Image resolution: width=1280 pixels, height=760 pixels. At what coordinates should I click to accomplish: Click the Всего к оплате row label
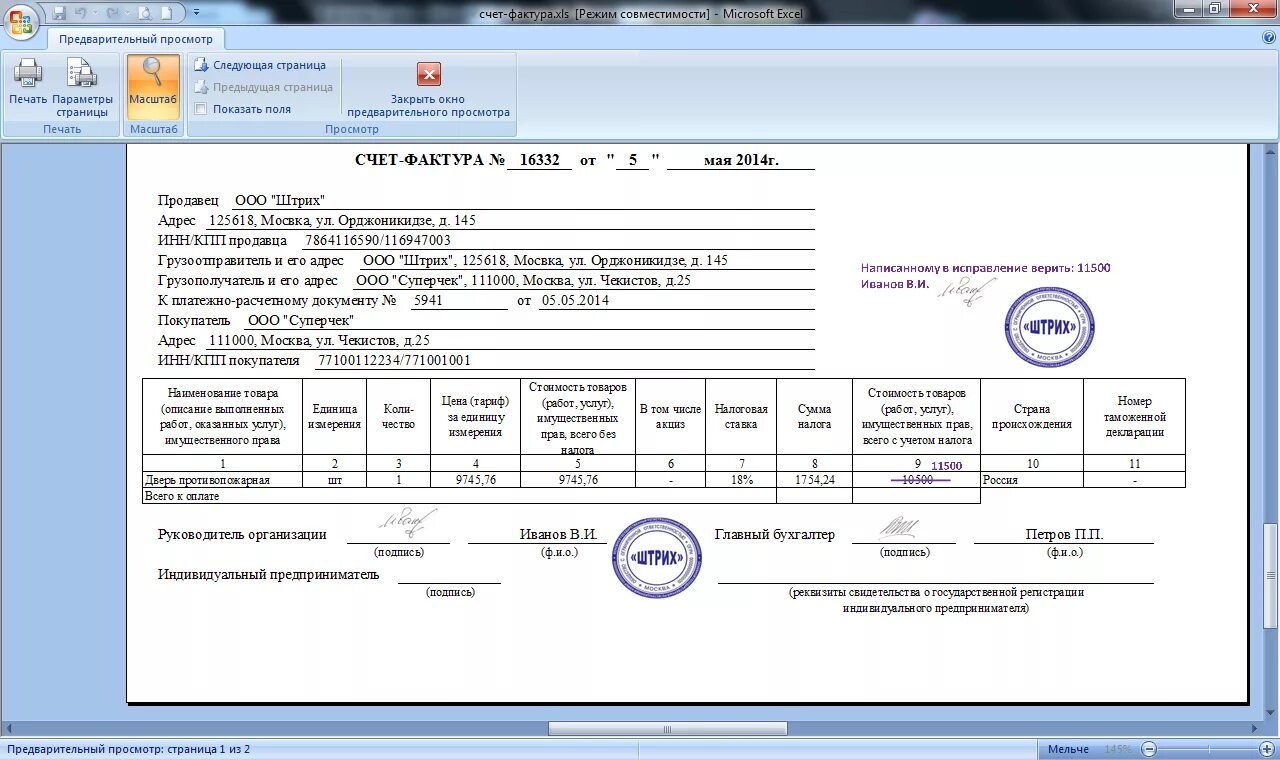182,495
